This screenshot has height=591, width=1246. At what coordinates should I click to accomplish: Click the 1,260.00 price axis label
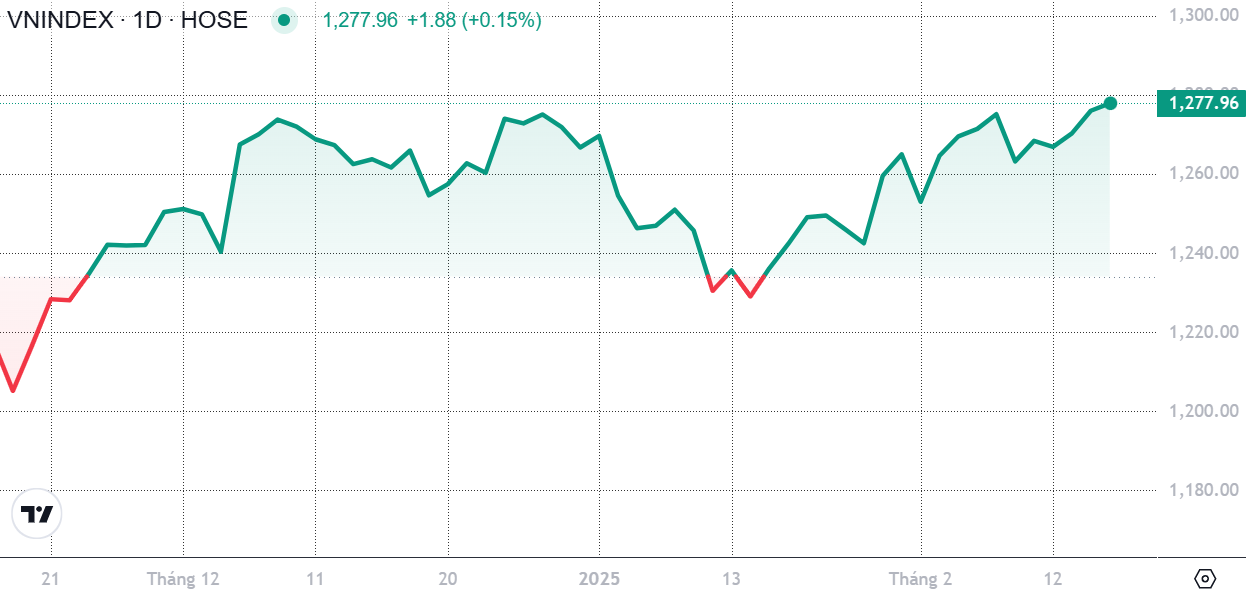1205,174
